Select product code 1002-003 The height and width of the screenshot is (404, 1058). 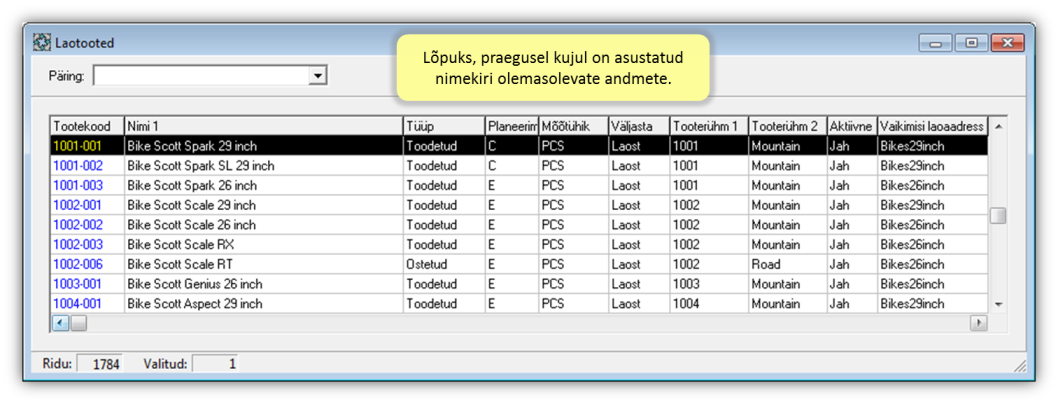pyautogui.click(x=78, y=244)
